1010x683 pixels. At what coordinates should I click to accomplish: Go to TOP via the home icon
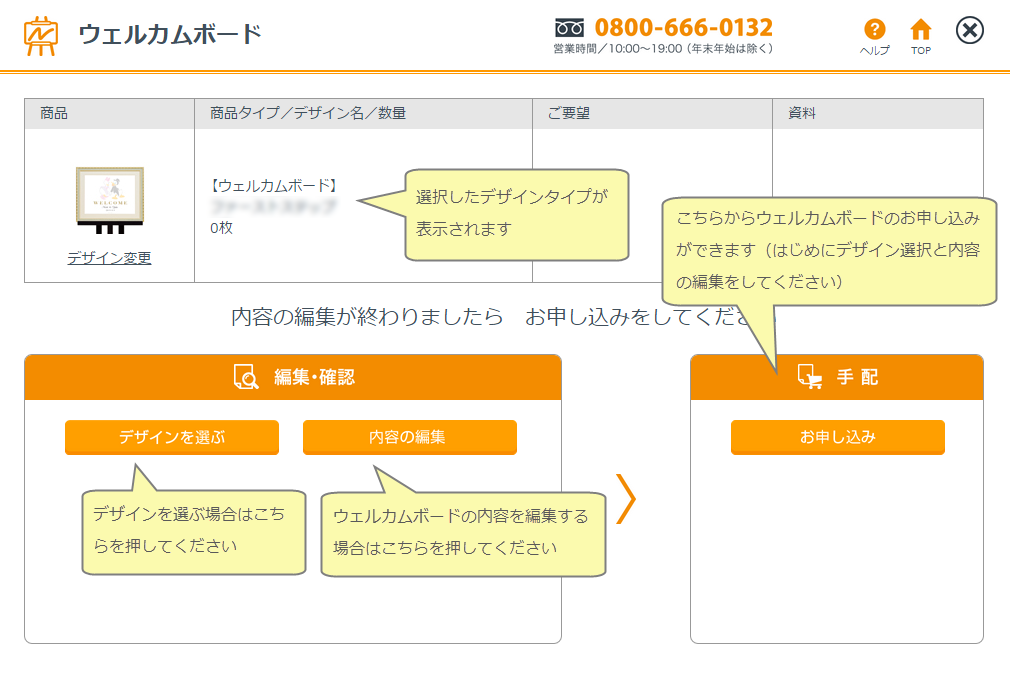[x=920, y=30]
